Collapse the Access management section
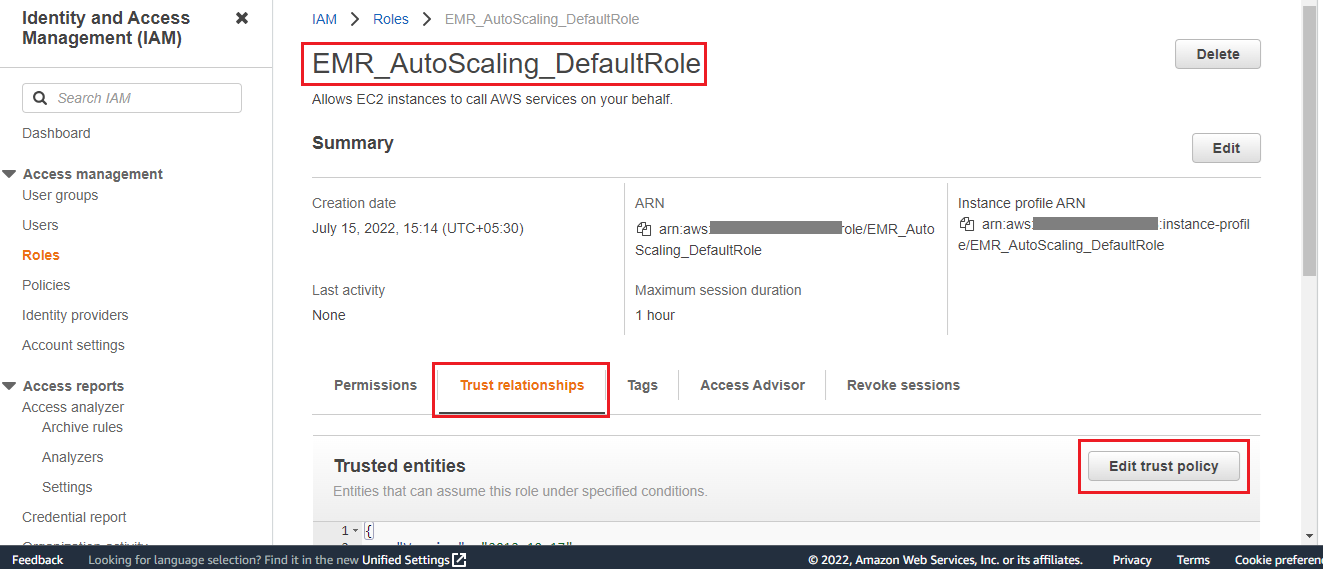Screen dimensions: 1323x569 point(9,174)
